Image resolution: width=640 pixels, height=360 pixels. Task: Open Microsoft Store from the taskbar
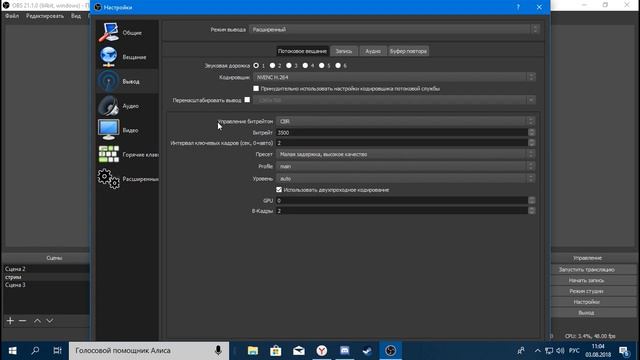276,351
